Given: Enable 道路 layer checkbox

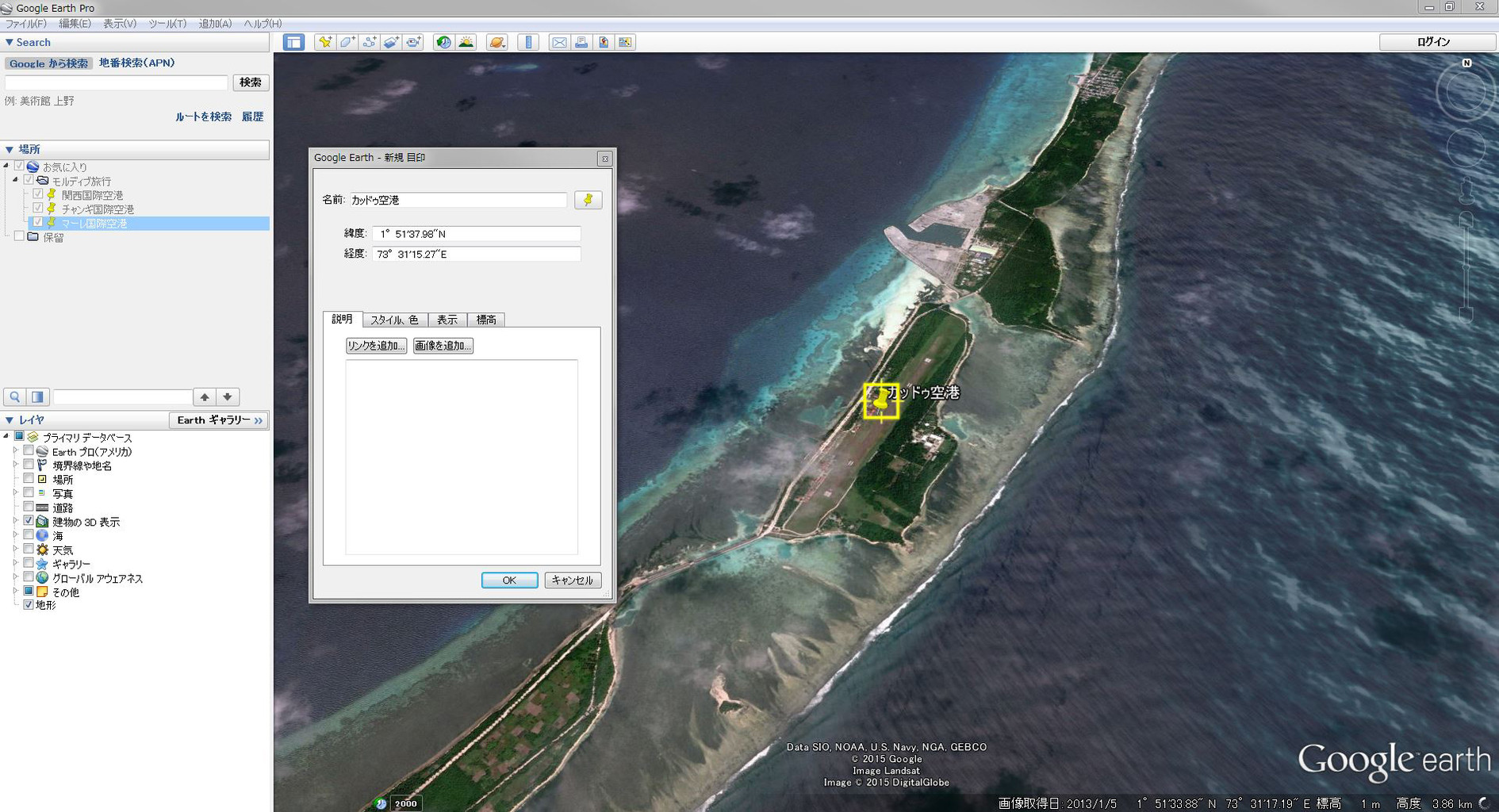Looking at the screenshot, I should click(x=29, y=507).
